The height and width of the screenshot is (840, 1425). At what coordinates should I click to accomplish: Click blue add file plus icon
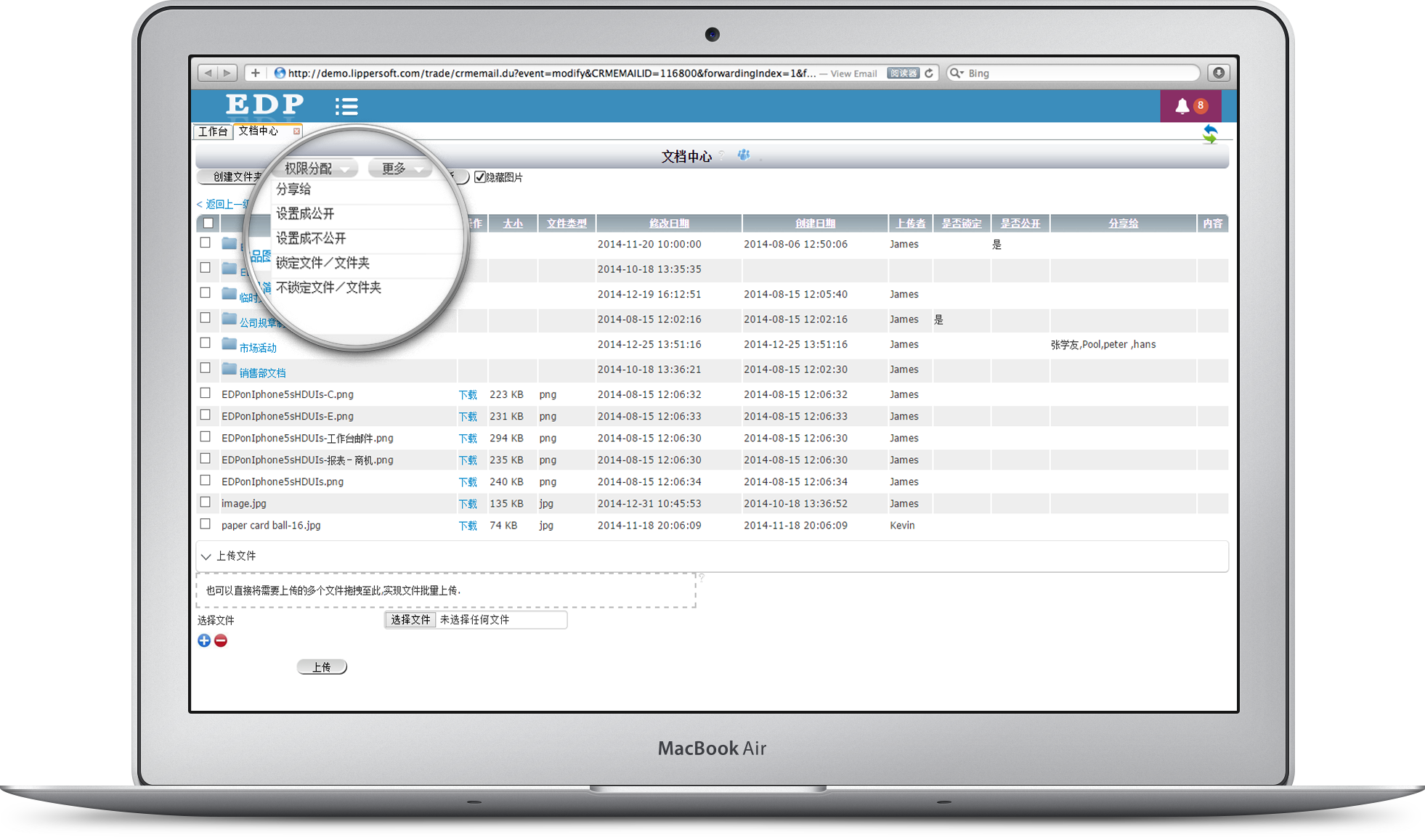[x=204, y=640]
